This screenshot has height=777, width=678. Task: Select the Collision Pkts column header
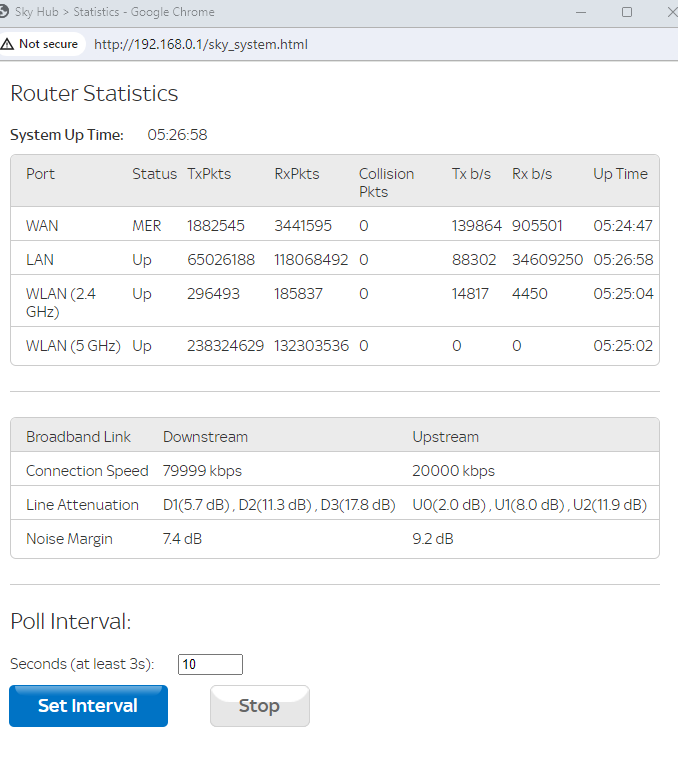(x=386, y=182)
